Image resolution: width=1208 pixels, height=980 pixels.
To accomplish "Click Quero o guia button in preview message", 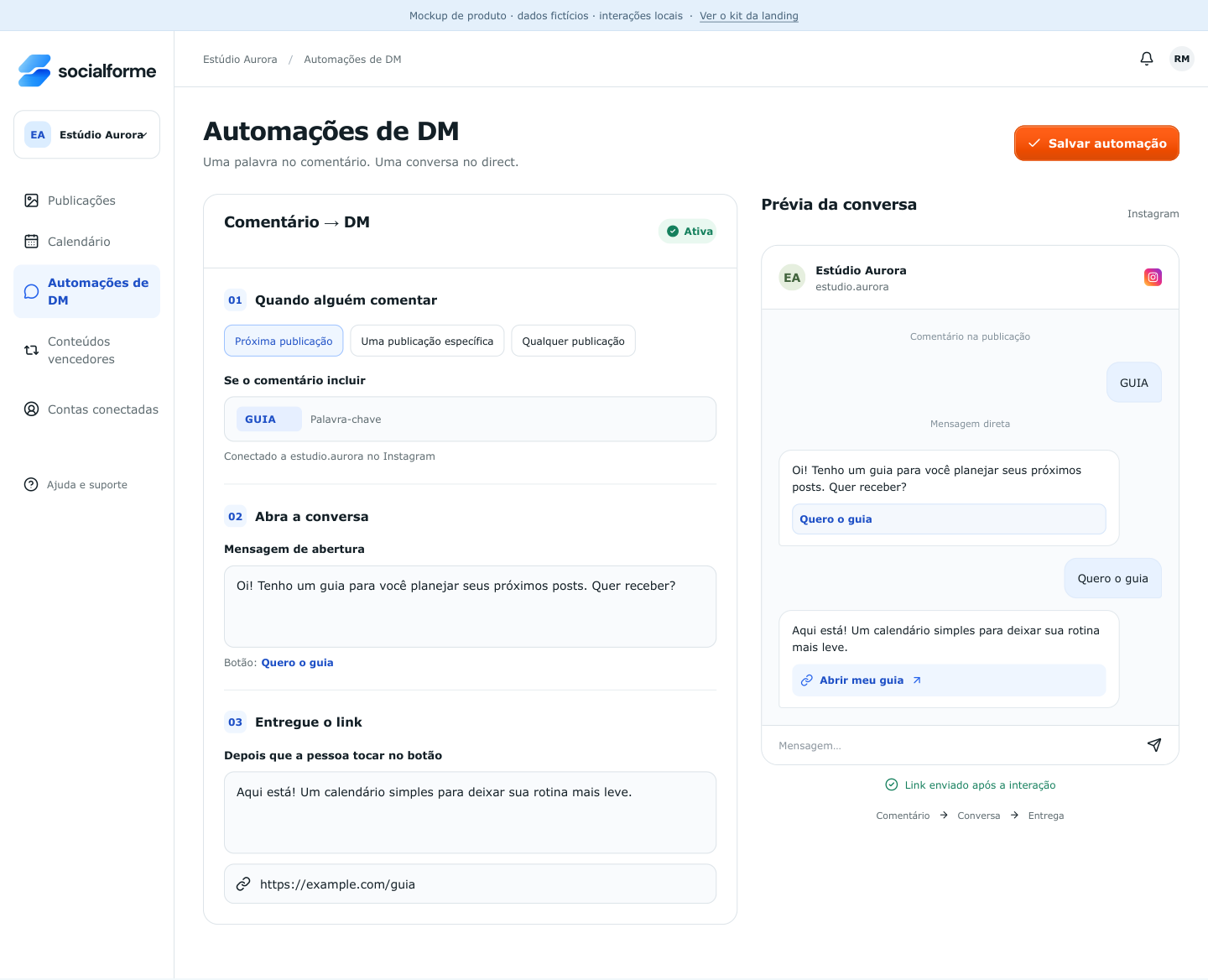I will click(x=949, y=519).
